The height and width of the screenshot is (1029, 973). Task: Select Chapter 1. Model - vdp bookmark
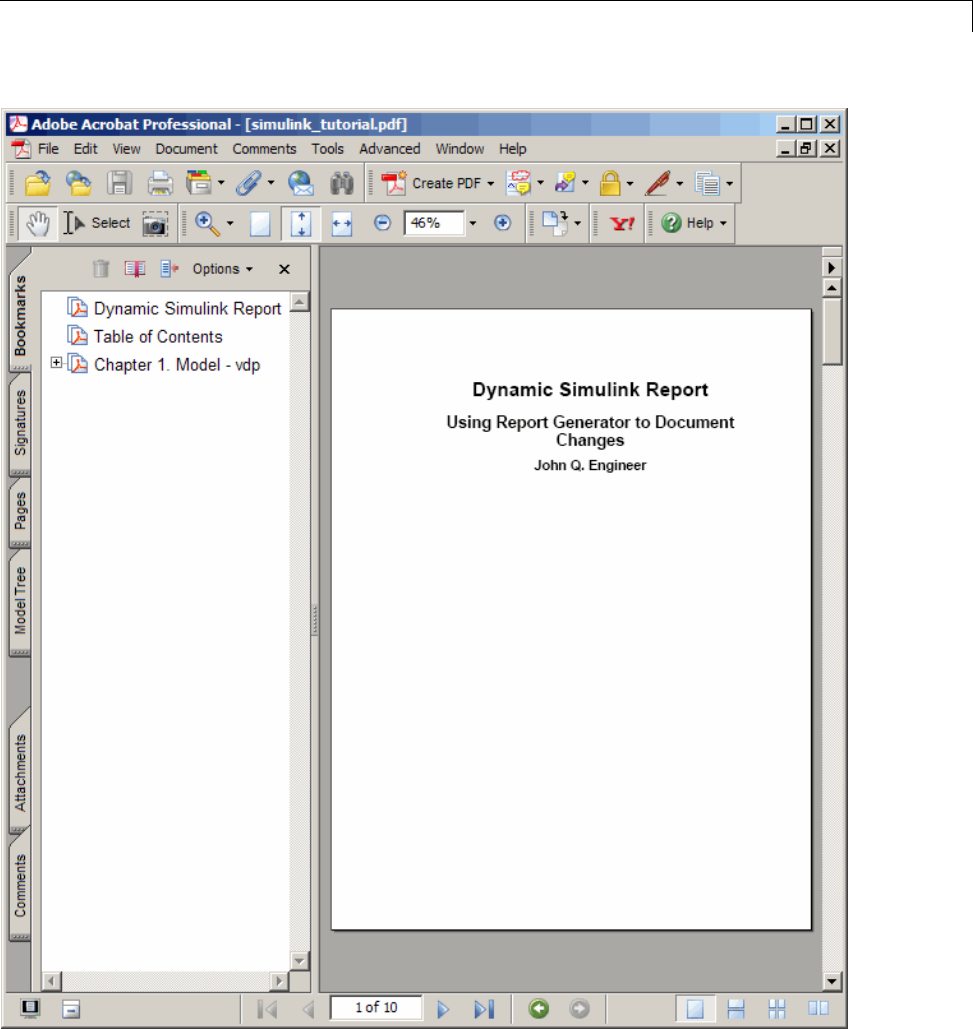coord(177,365)
